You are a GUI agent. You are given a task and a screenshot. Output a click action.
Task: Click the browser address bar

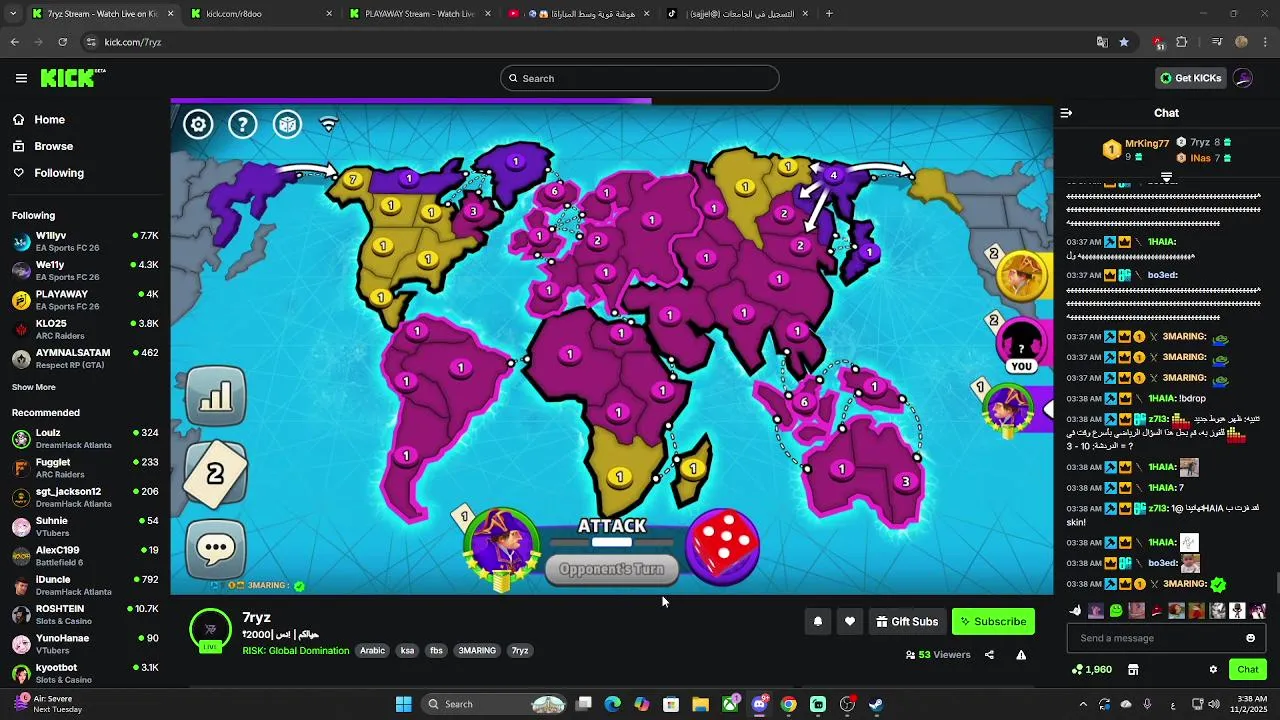(600, 42)
